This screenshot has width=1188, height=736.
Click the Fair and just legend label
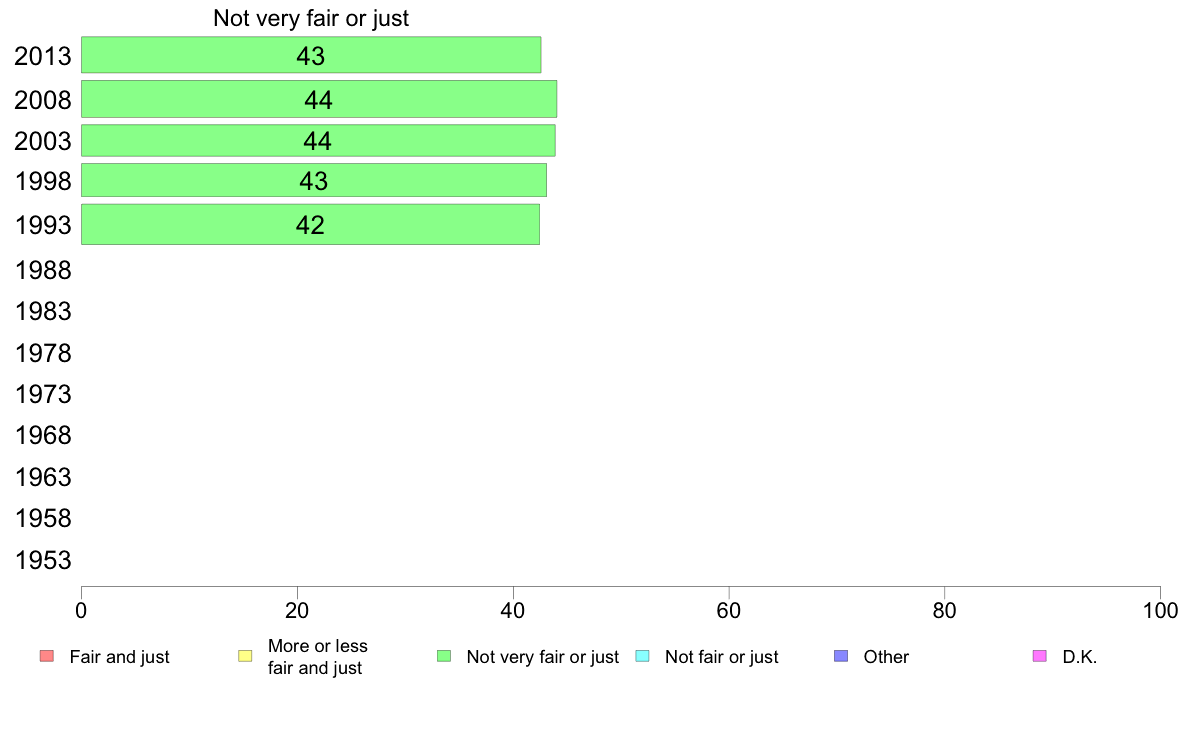point(120,657)
